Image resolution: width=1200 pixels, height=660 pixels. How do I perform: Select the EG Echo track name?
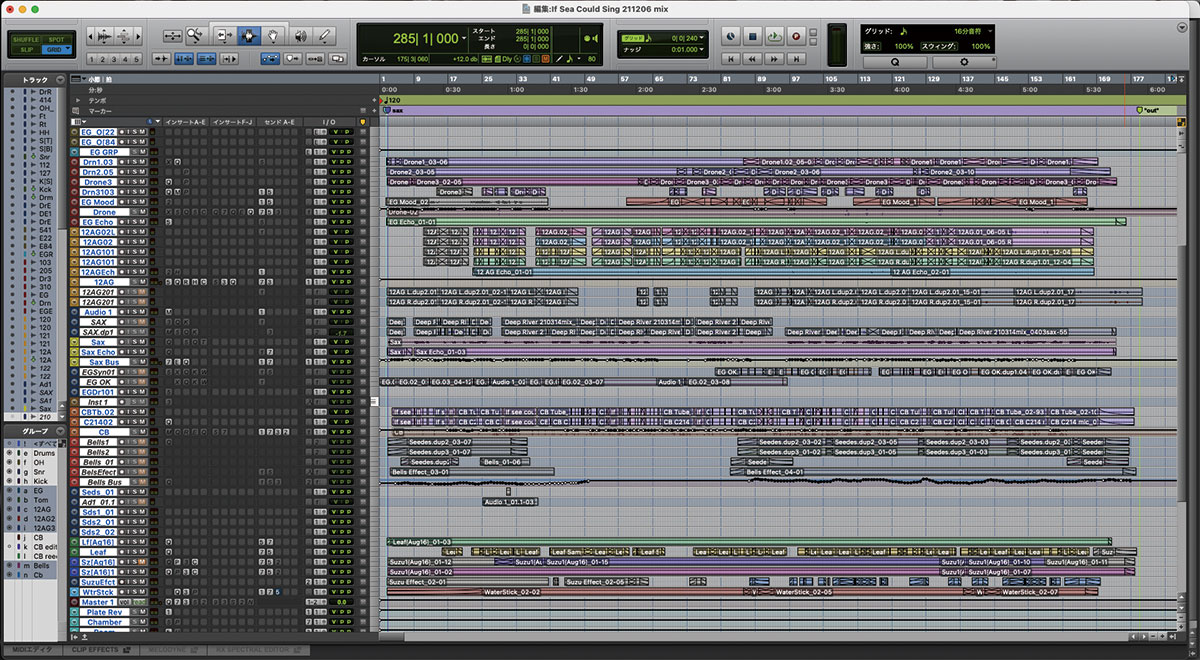(x=97, y=222)
